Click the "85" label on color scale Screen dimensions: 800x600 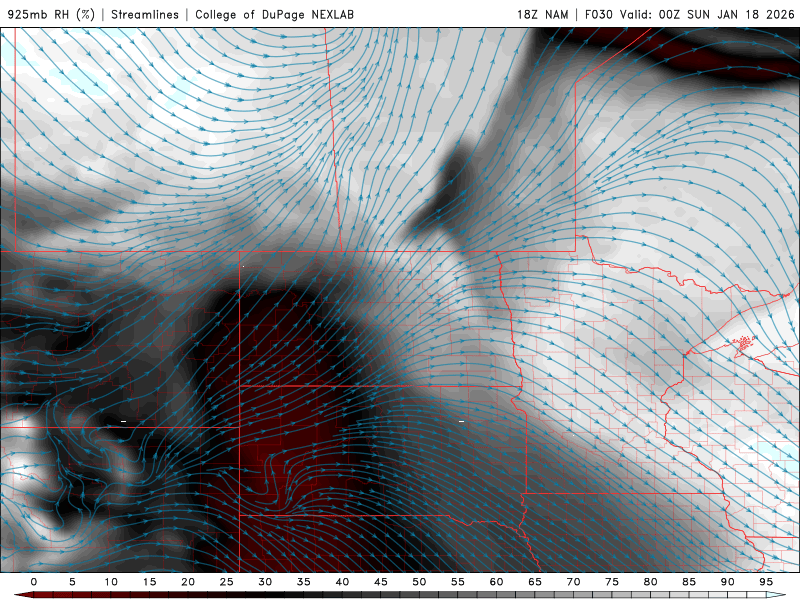tap(689, 582)
